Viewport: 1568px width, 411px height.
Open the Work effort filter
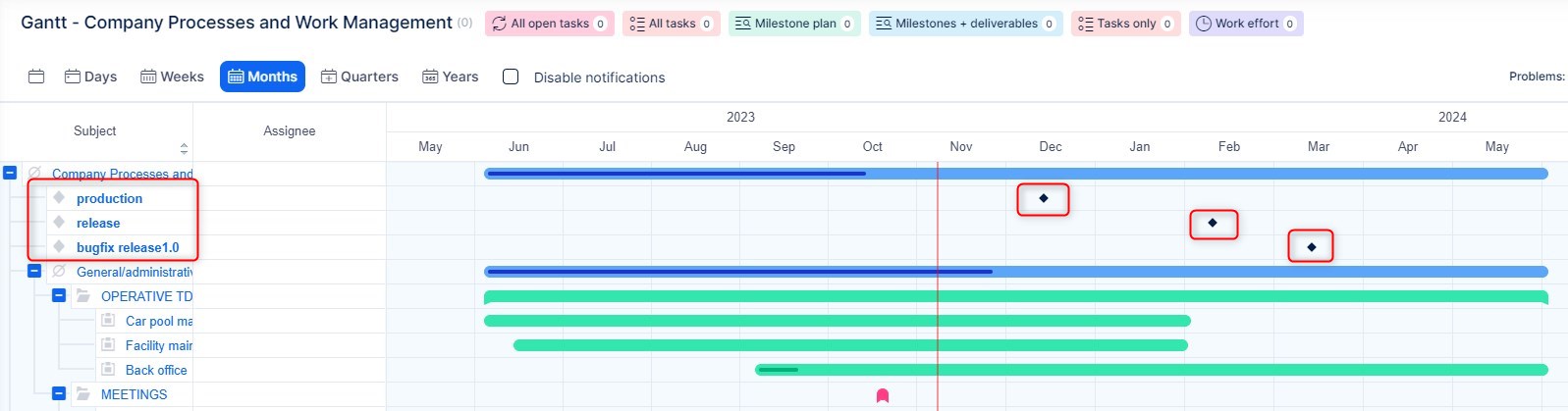pos(1245,24)
